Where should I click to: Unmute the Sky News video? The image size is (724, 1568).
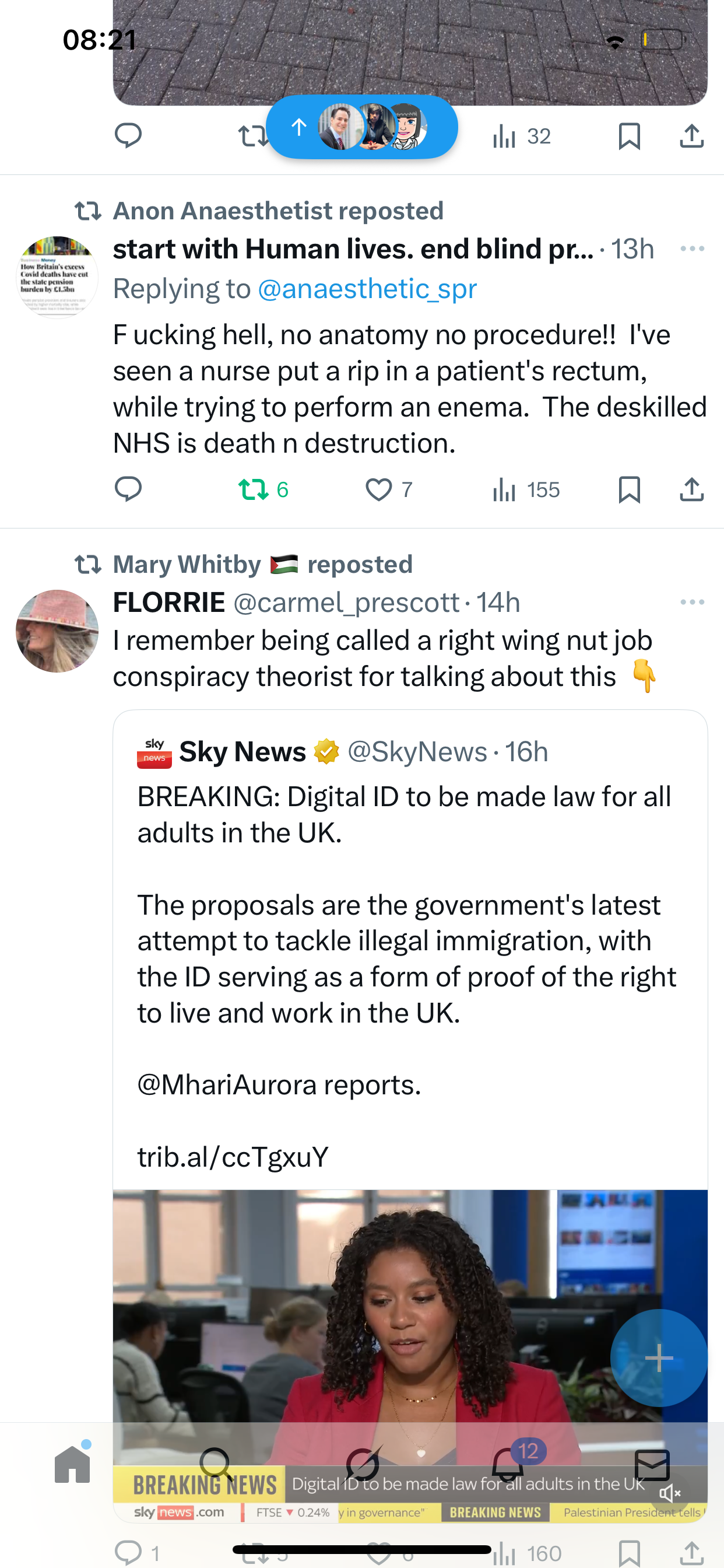click(x=670, y=1493)
